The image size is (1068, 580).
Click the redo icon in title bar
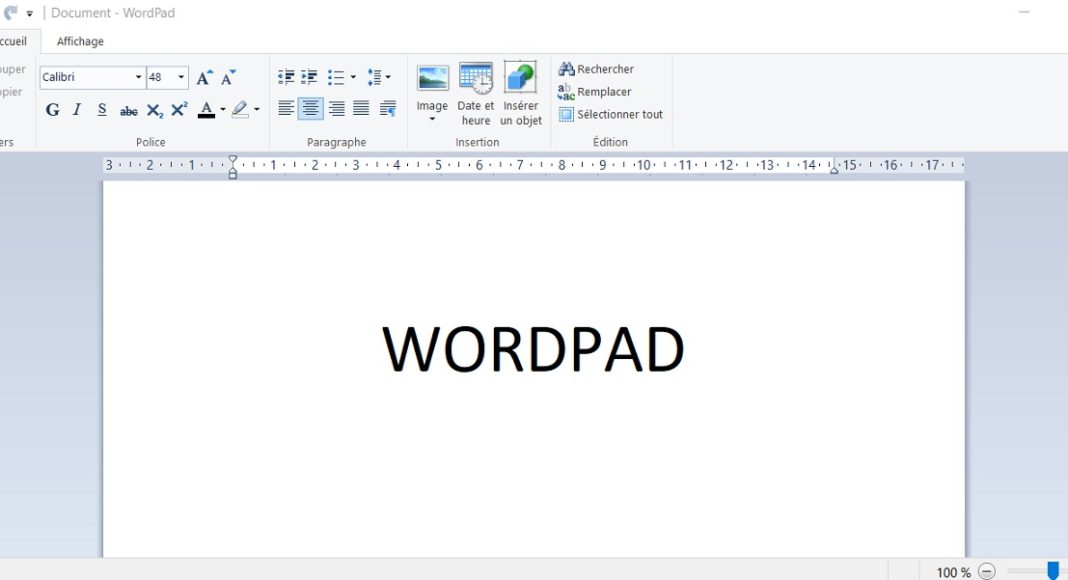pyautogui.click(x=10, y=12)
